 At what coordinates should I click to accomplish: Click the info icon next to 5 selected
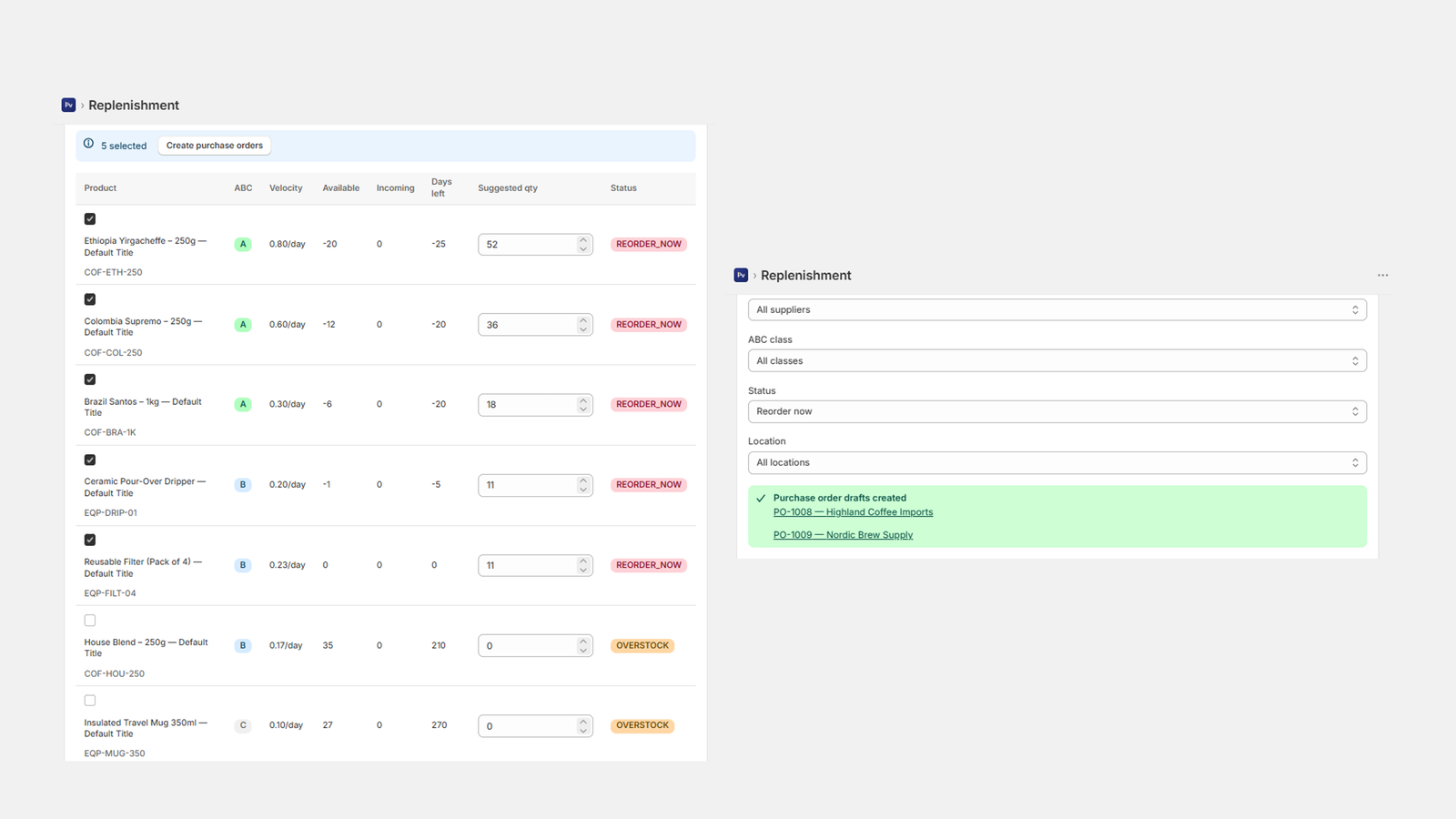(x=88, y=144)
